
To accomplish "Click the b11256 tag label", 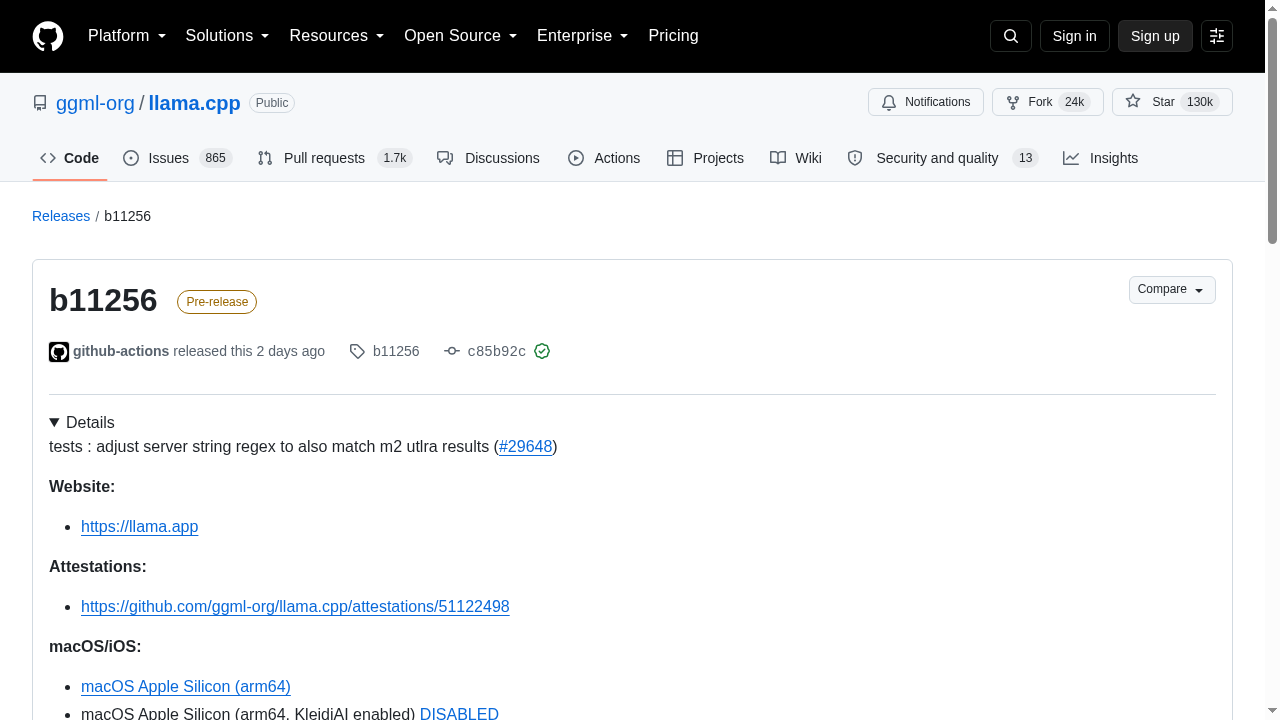I will click(396, 351).
